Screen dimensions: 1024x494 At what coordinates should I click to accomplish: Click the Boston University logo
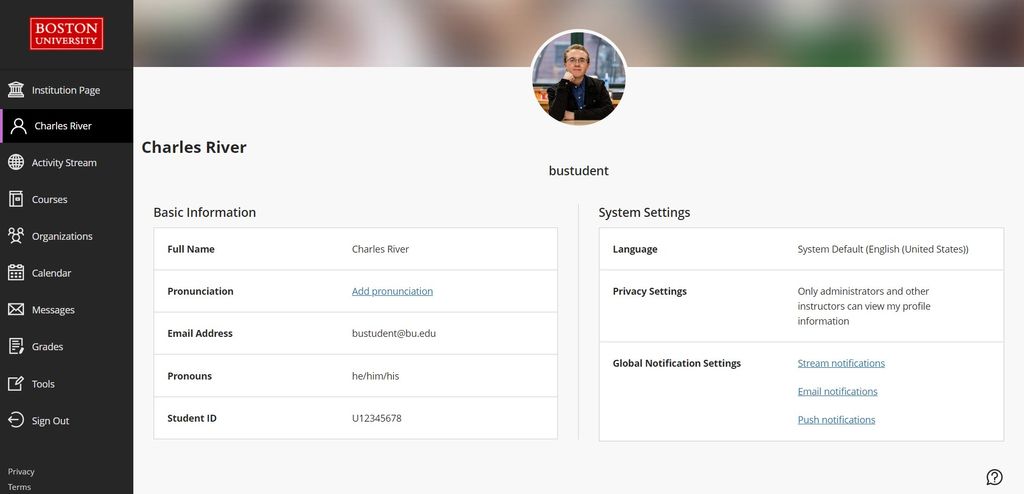click(x=67, y=33)
